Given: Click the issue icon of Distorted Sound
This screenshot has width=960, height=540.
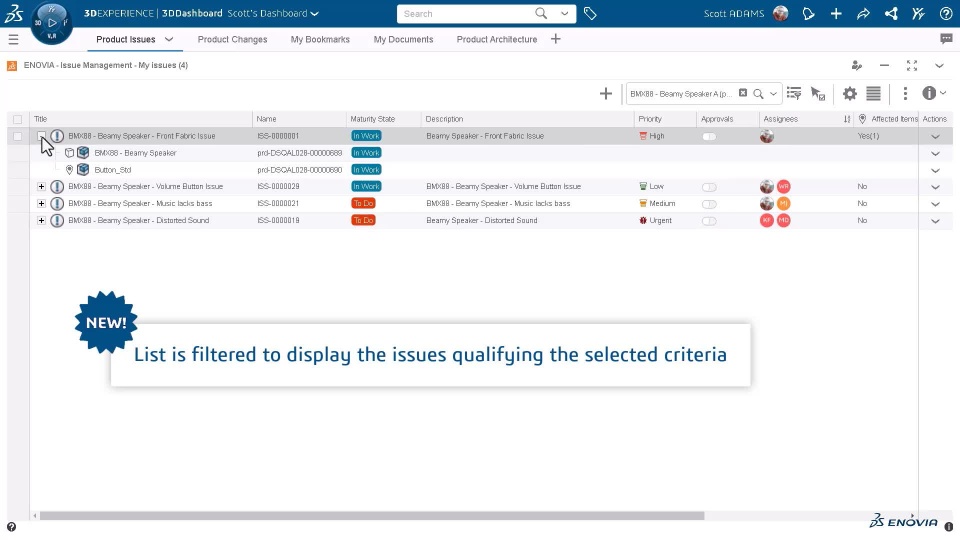Looking at the screenshot, I should (x=57, y=220).
